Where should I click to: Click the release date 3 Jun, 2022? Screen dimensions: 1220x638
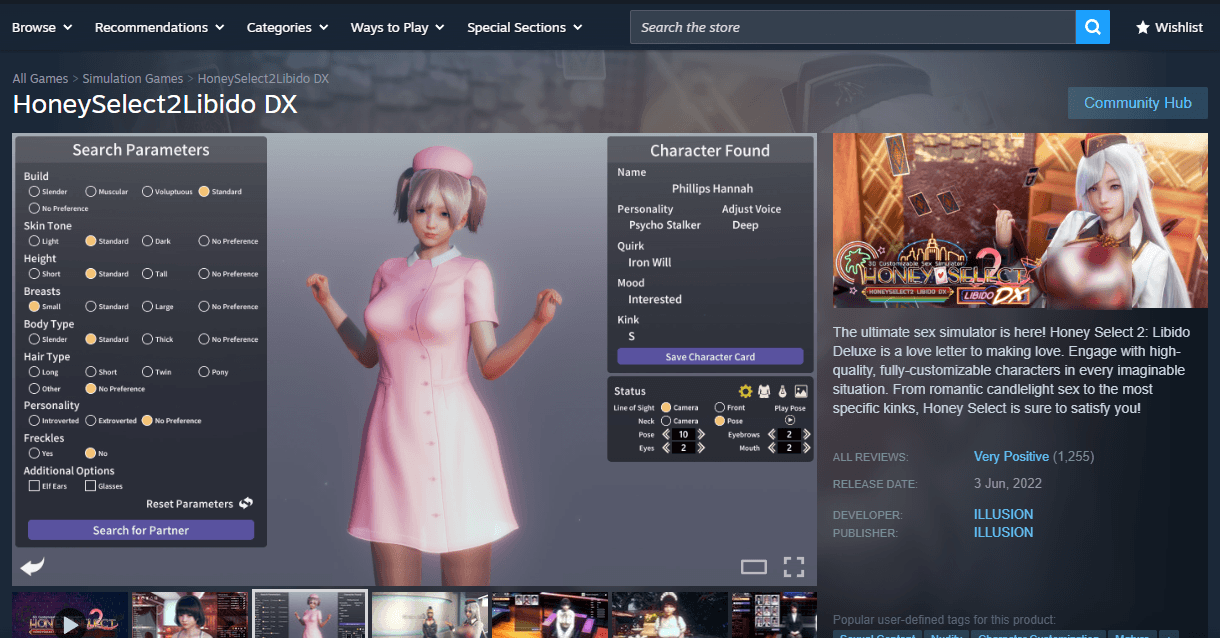pyautogui.click(x=1008, y=483)
